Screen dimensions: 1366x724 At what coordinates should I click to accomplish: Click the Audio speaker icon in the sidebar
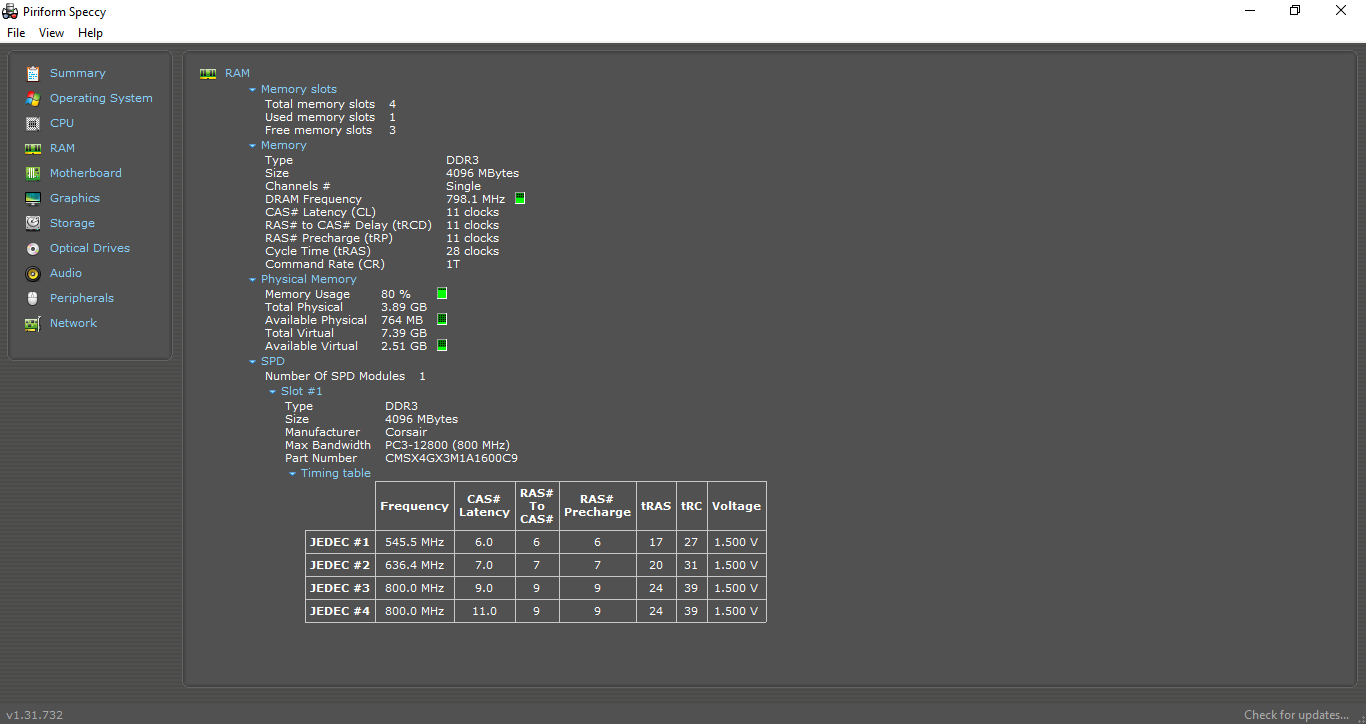click(33, 273)
